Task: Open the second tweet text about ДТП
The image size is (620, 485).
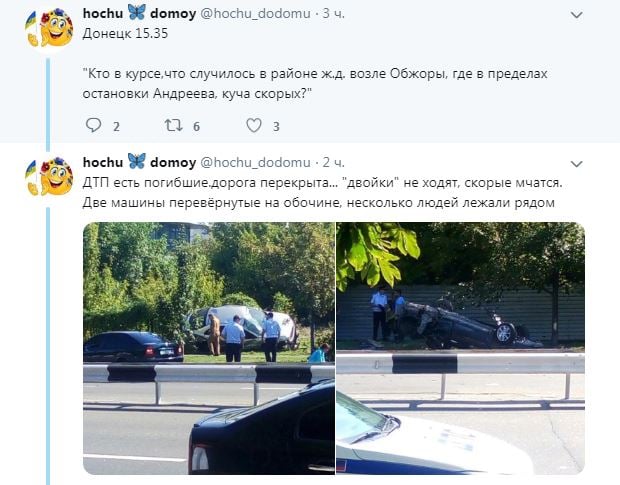Action: (322, 193)
